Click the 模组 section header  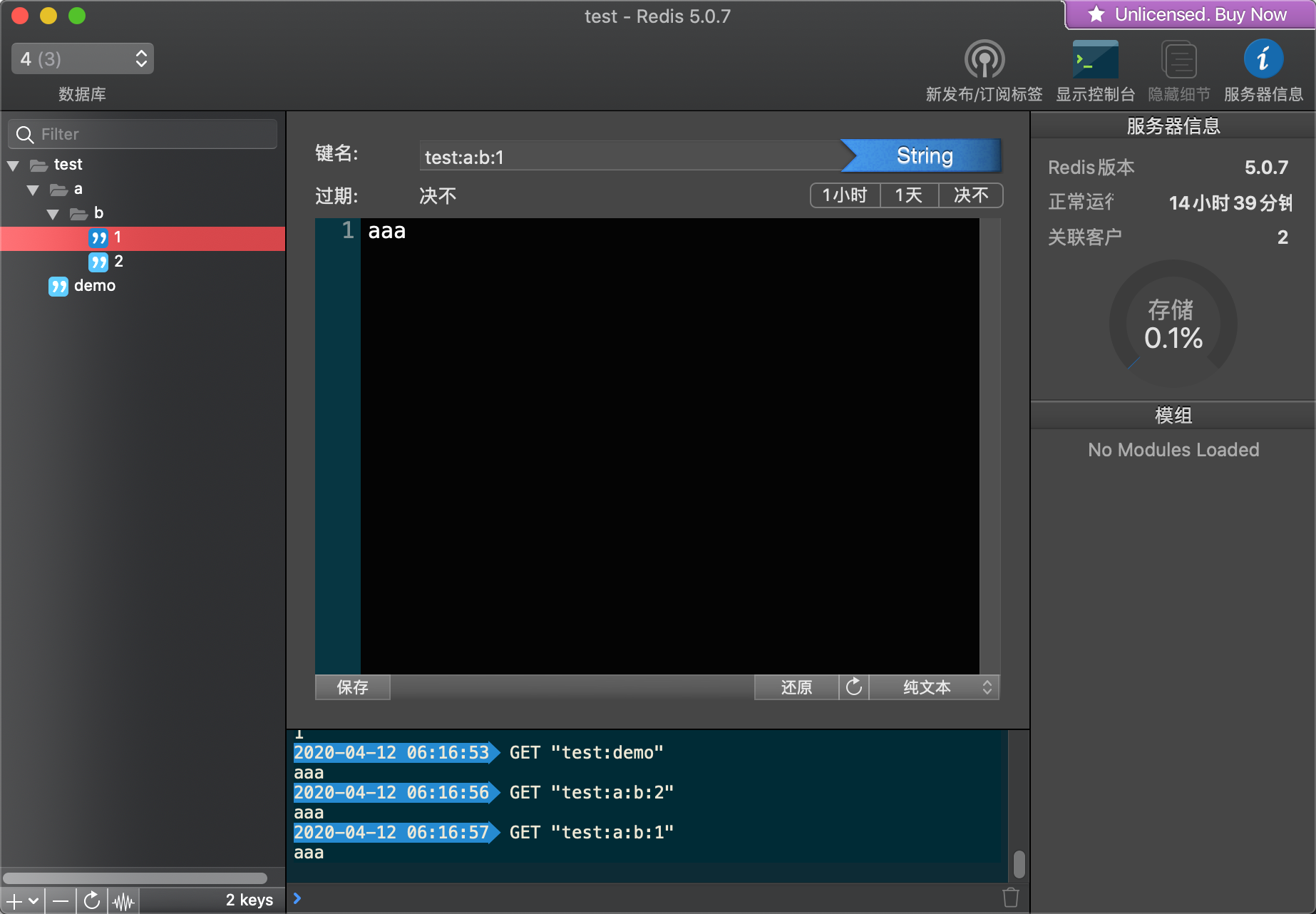pyautogui.click(x=1173, y=415)
